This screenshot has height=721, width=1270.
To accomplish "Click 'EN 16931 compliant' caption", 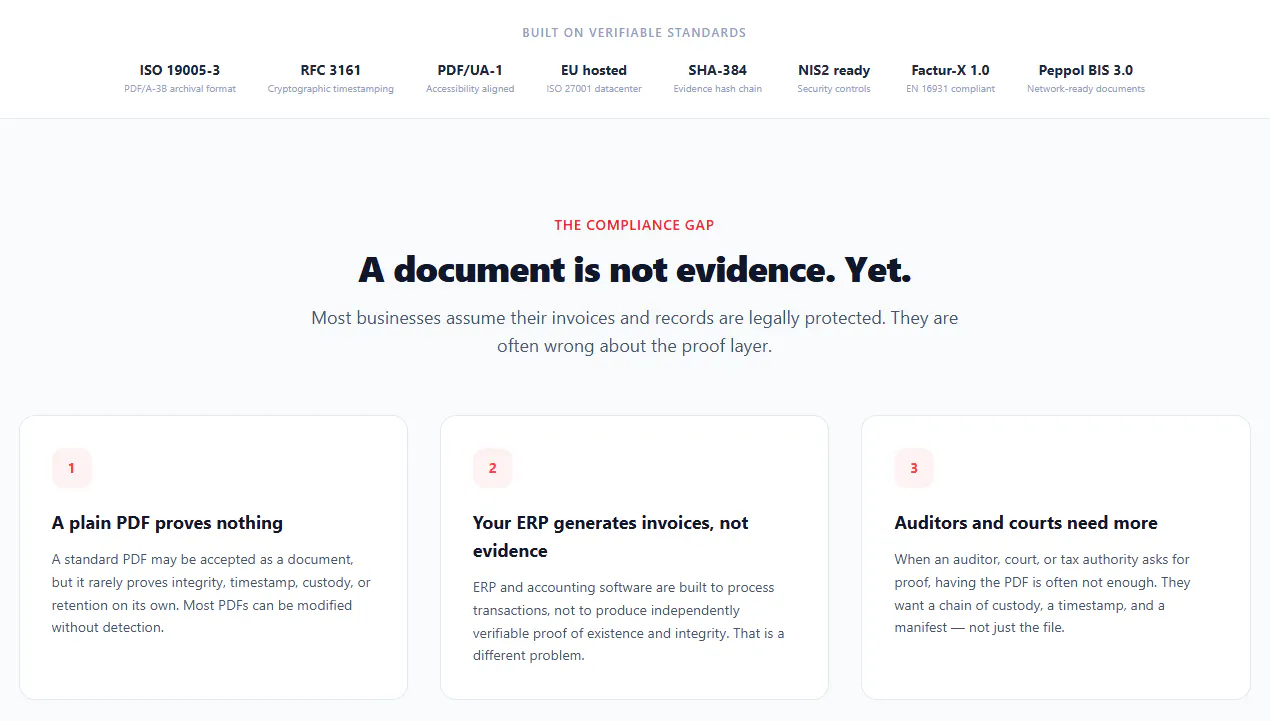I will pos(951,89).
